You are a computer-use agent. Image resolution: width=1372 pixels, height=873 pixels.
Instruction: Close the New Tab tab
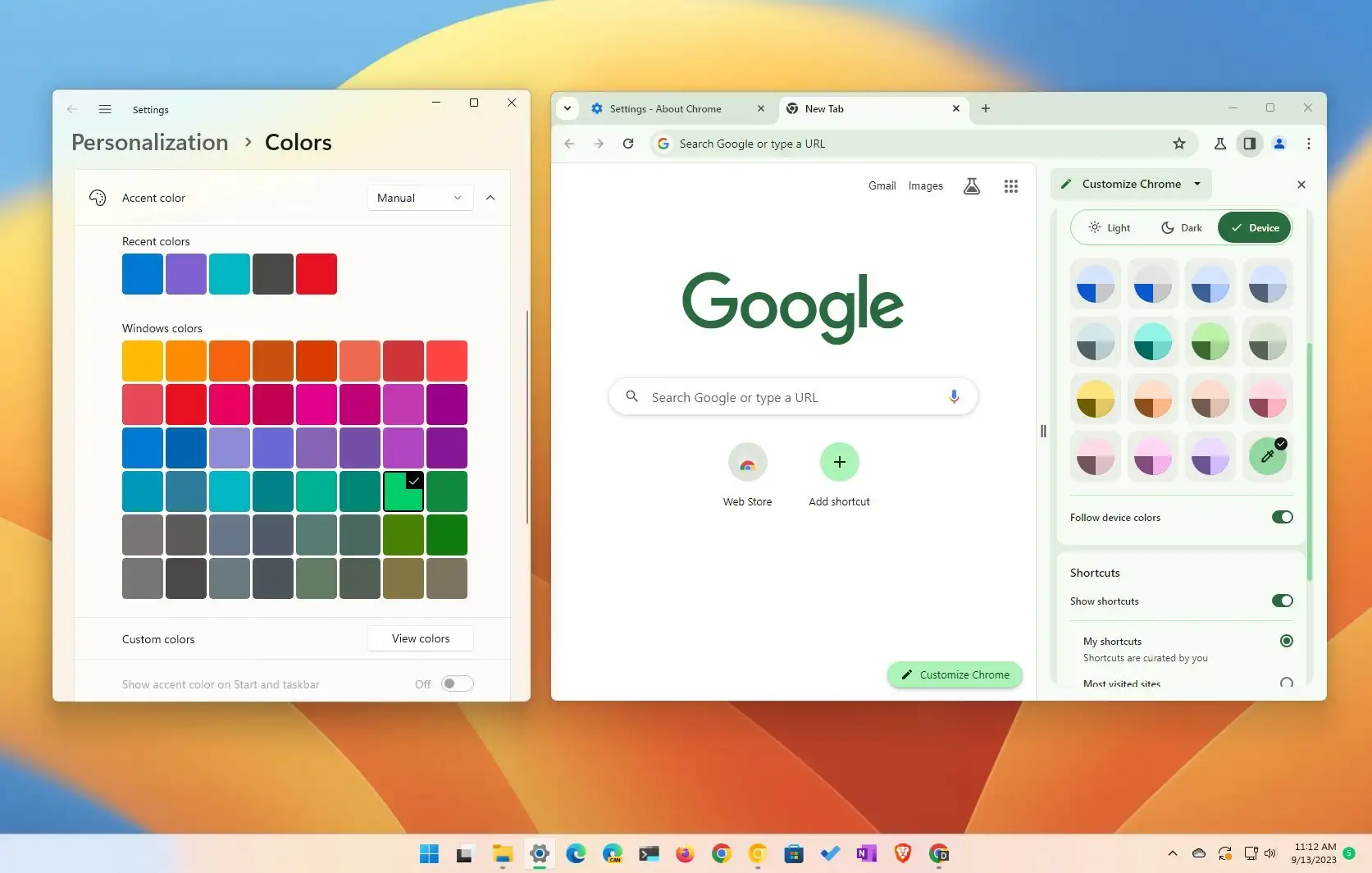point(956,108)
